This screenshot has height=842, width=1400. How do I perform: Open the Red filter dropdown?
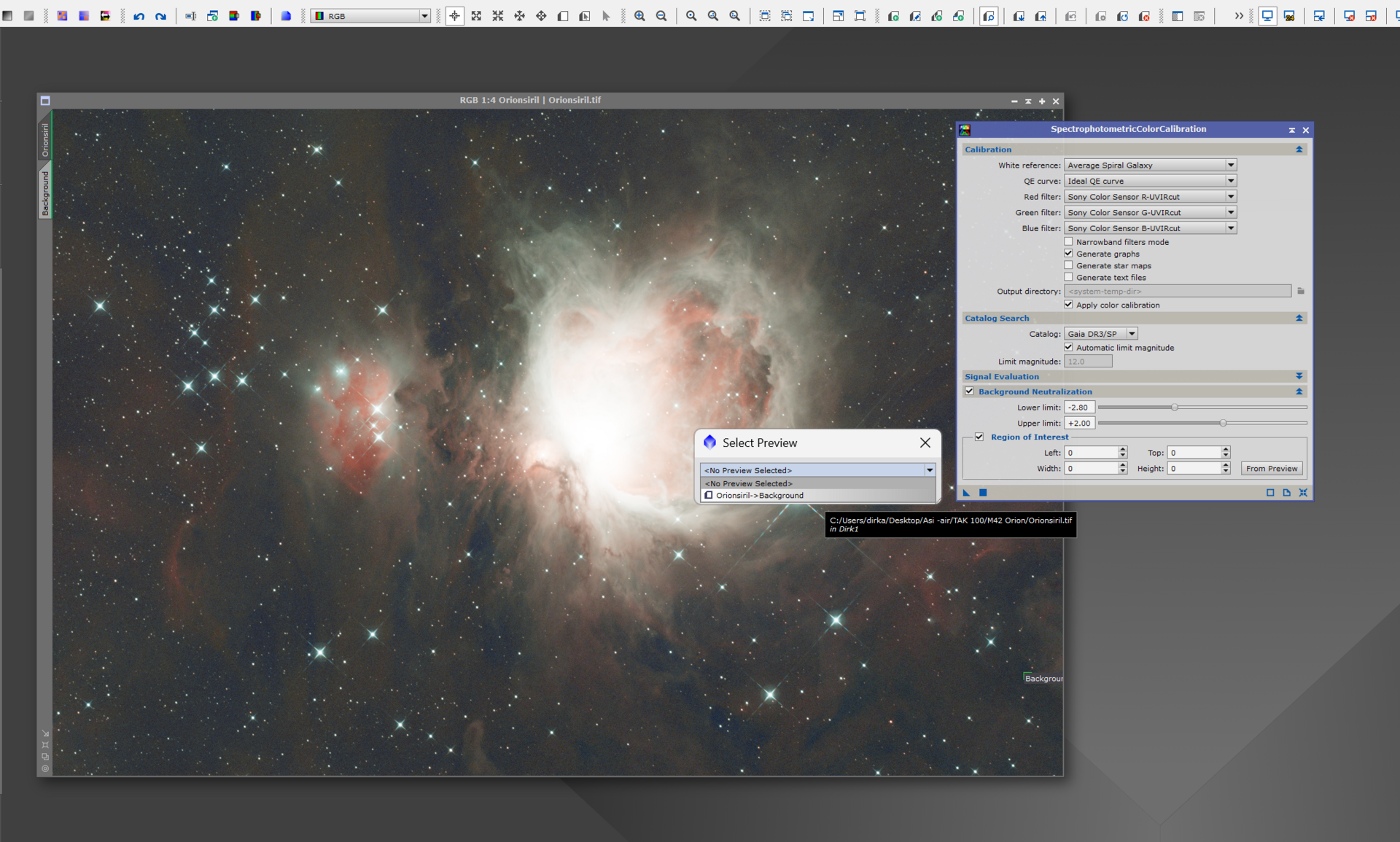(1151, 197)
